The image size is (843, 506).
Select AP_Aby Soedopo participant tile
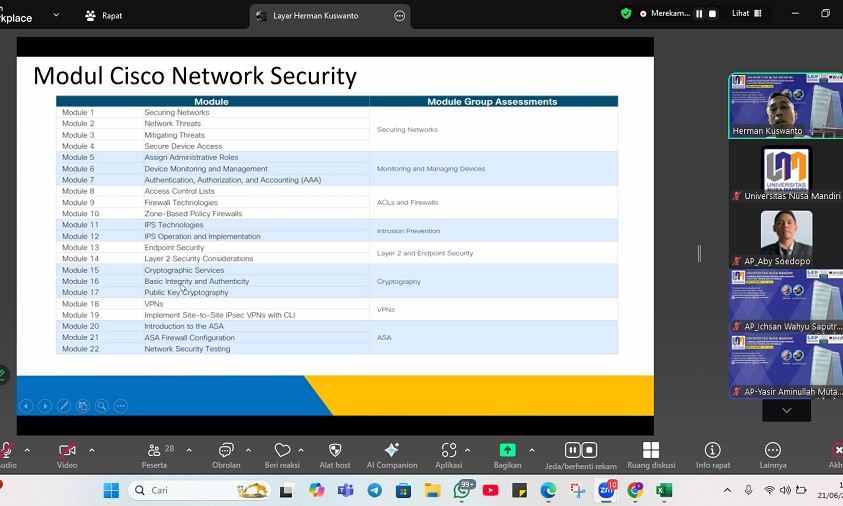tap(786, 238)
